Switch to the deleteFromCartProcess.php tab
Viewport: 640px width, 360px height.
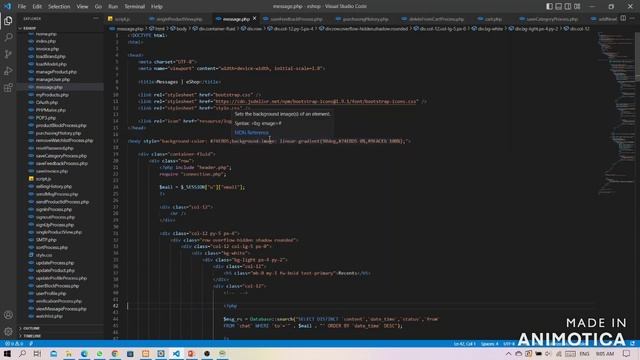click(436, 19)
